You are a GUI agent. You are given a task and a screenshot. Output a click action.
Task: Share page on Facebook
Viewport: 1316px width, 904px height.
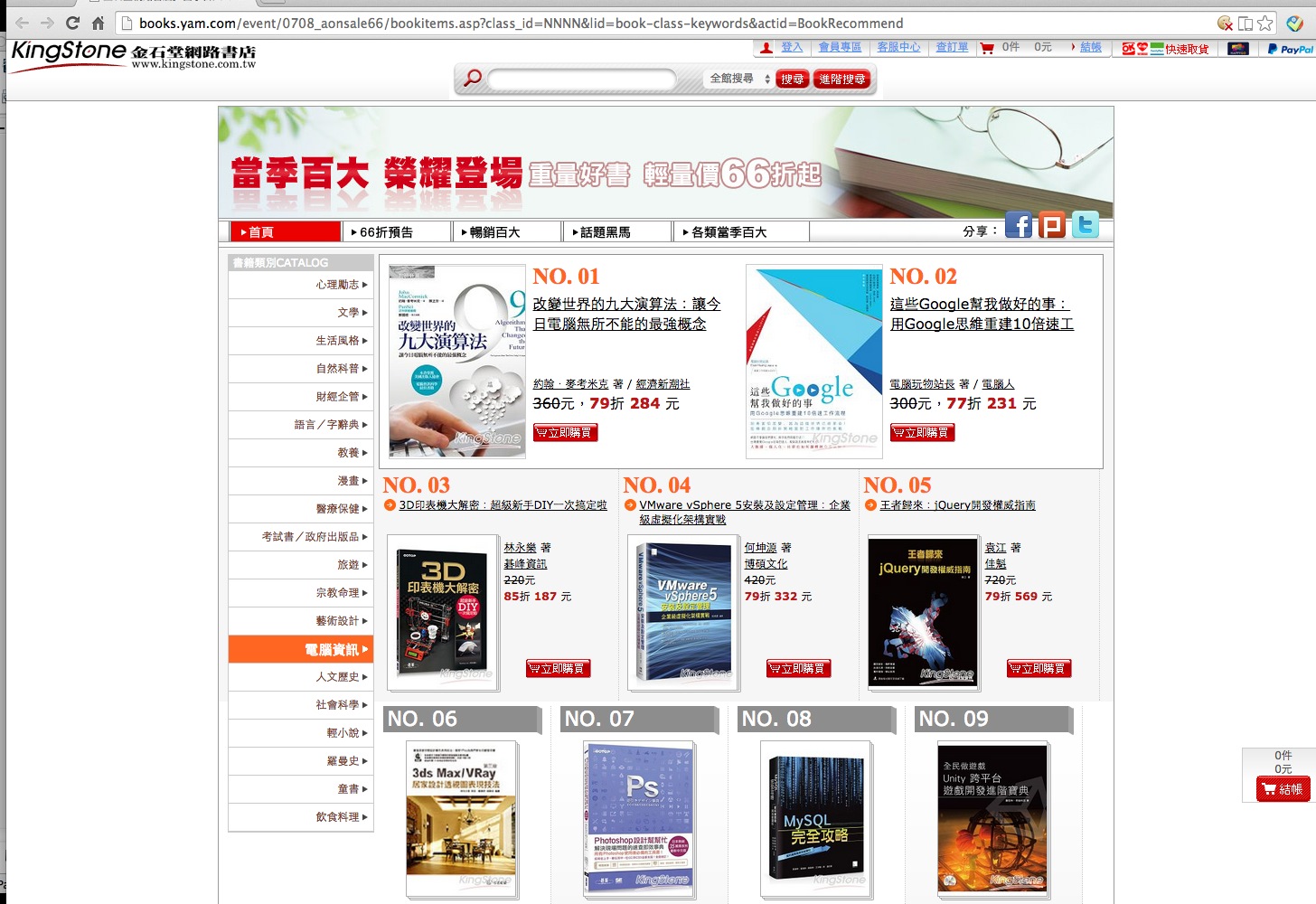click(1019, 225)
